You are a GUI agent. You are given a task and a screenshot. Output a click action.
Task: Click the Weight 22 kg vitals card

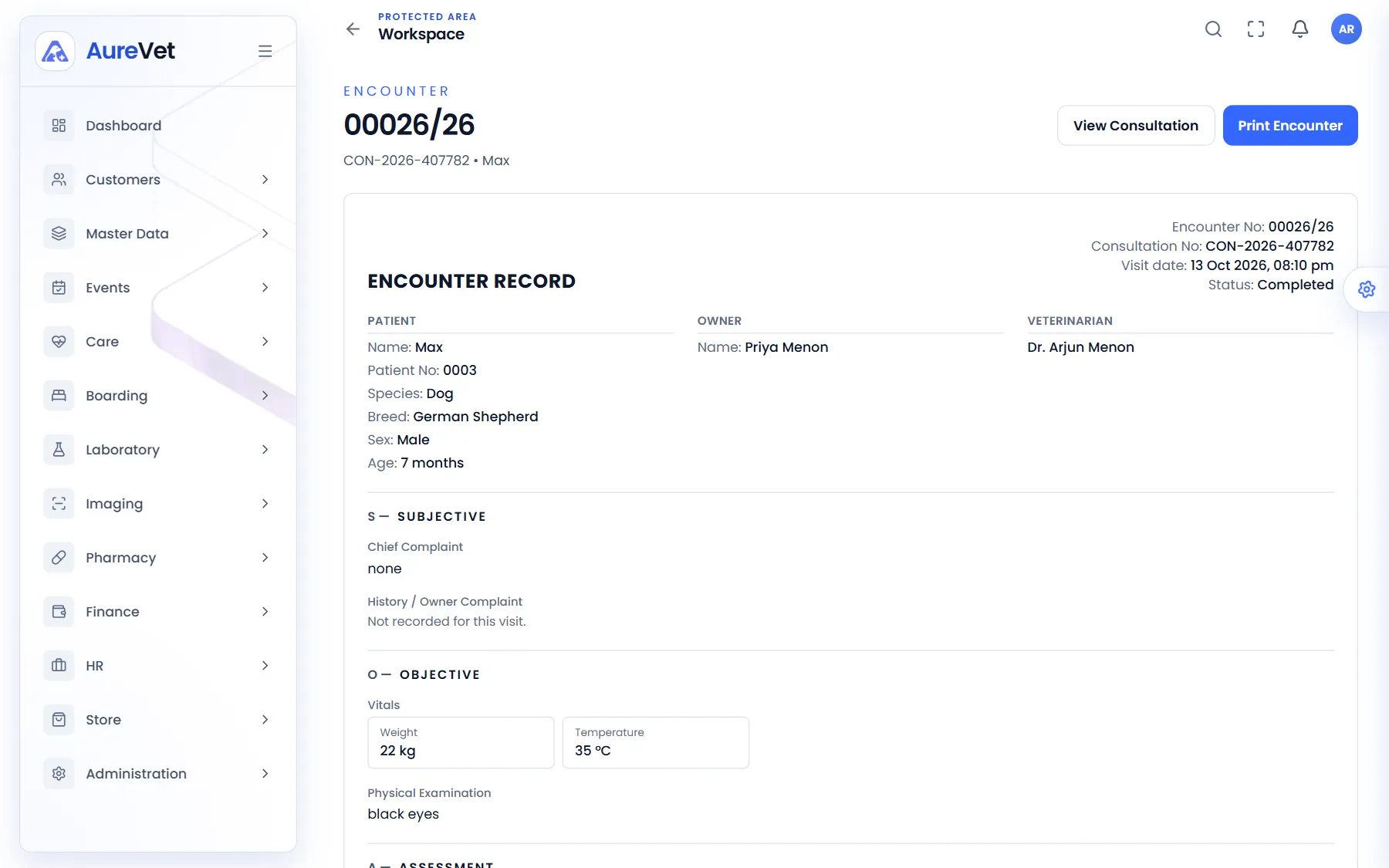(x=461, y=742)
